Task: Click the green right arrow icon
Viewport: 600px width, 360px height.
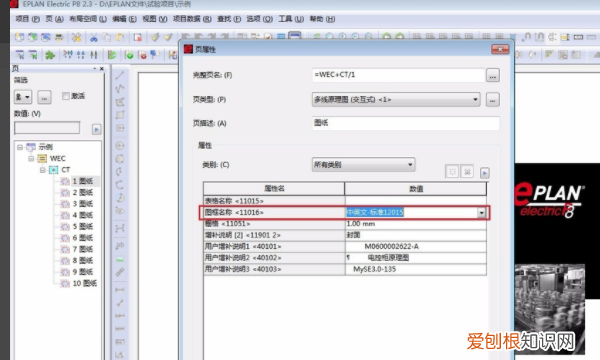Action: coord(399,37)
